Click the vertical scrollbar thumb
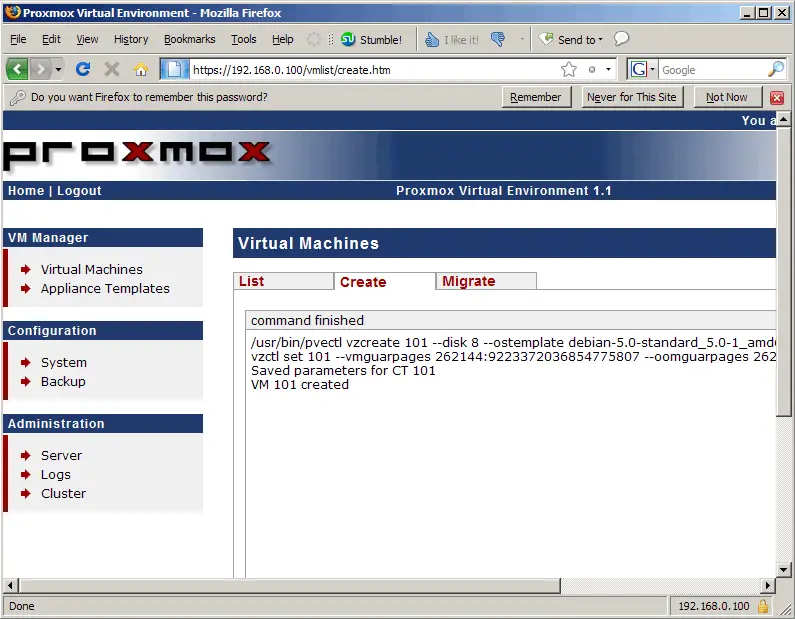 click(x=784, y=272)
